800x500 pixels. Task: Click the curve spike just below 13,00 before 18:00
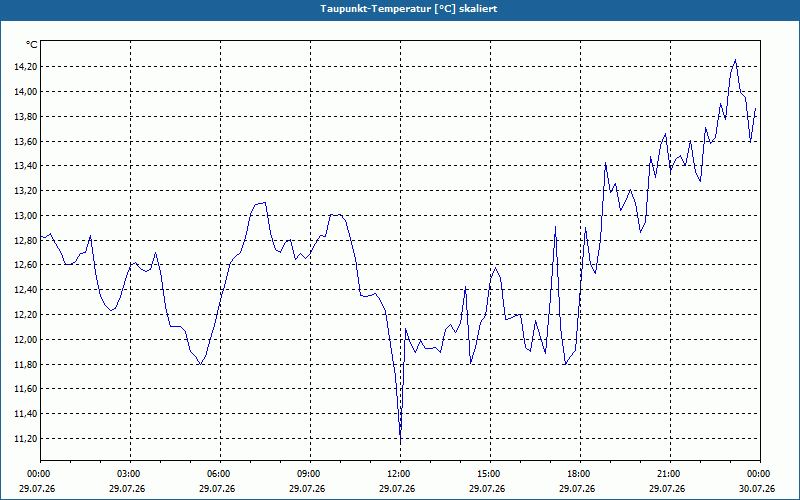pyautogui.click(x=556, y=228)
